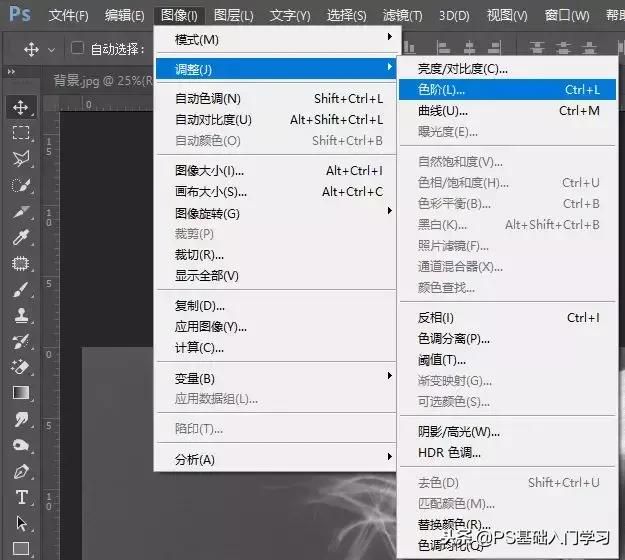Select the Smudge tool
The image size is (625, 560).
(20, 419)
